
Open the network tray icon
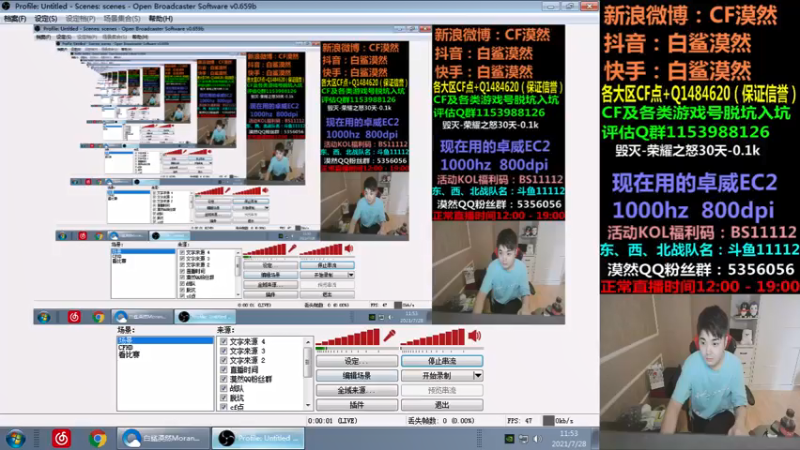click(x=523, y=439)
